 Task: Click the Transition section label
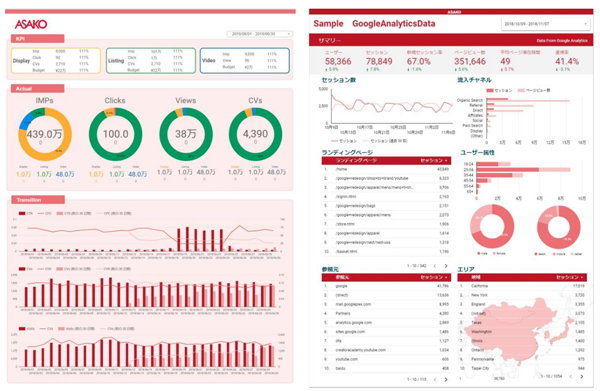[38, 200]
